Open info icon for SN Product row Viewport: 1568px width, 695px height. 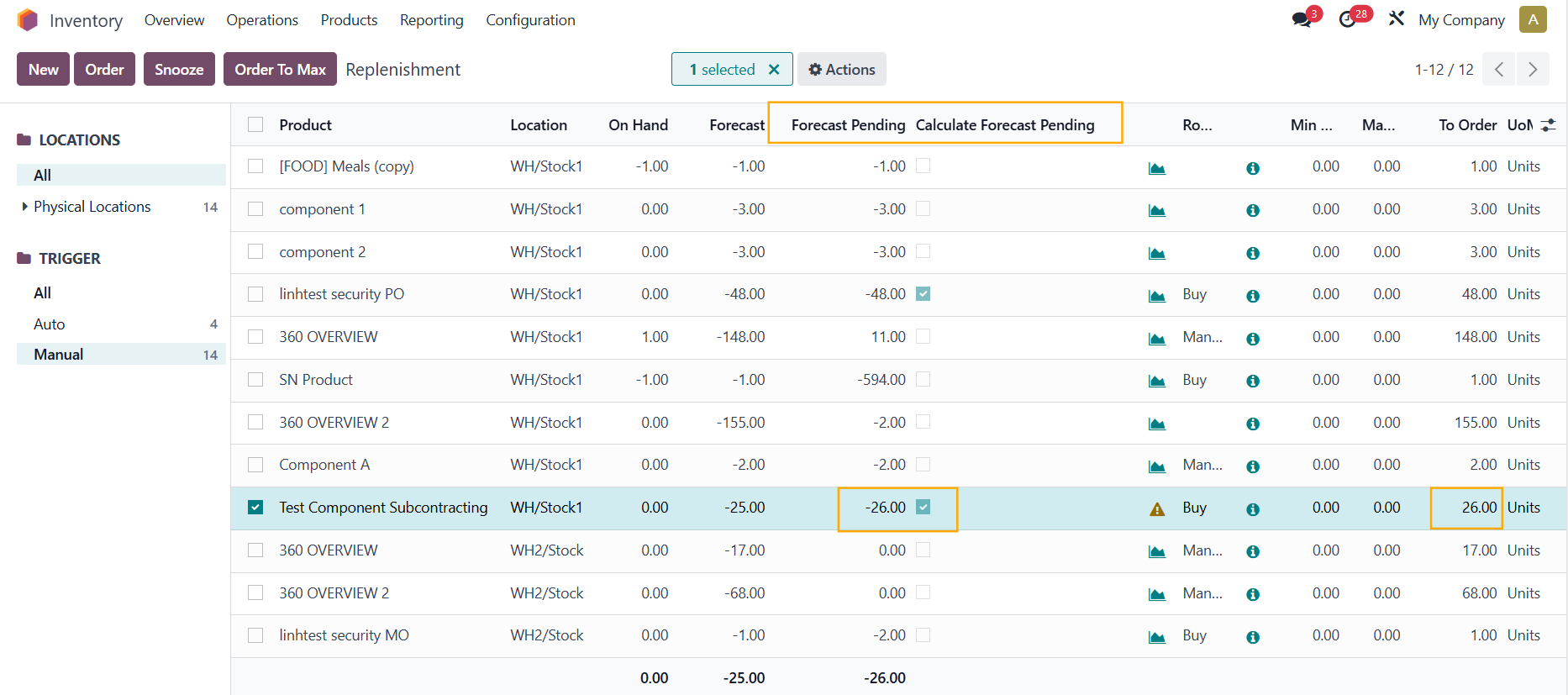(x=1252, y=381)
